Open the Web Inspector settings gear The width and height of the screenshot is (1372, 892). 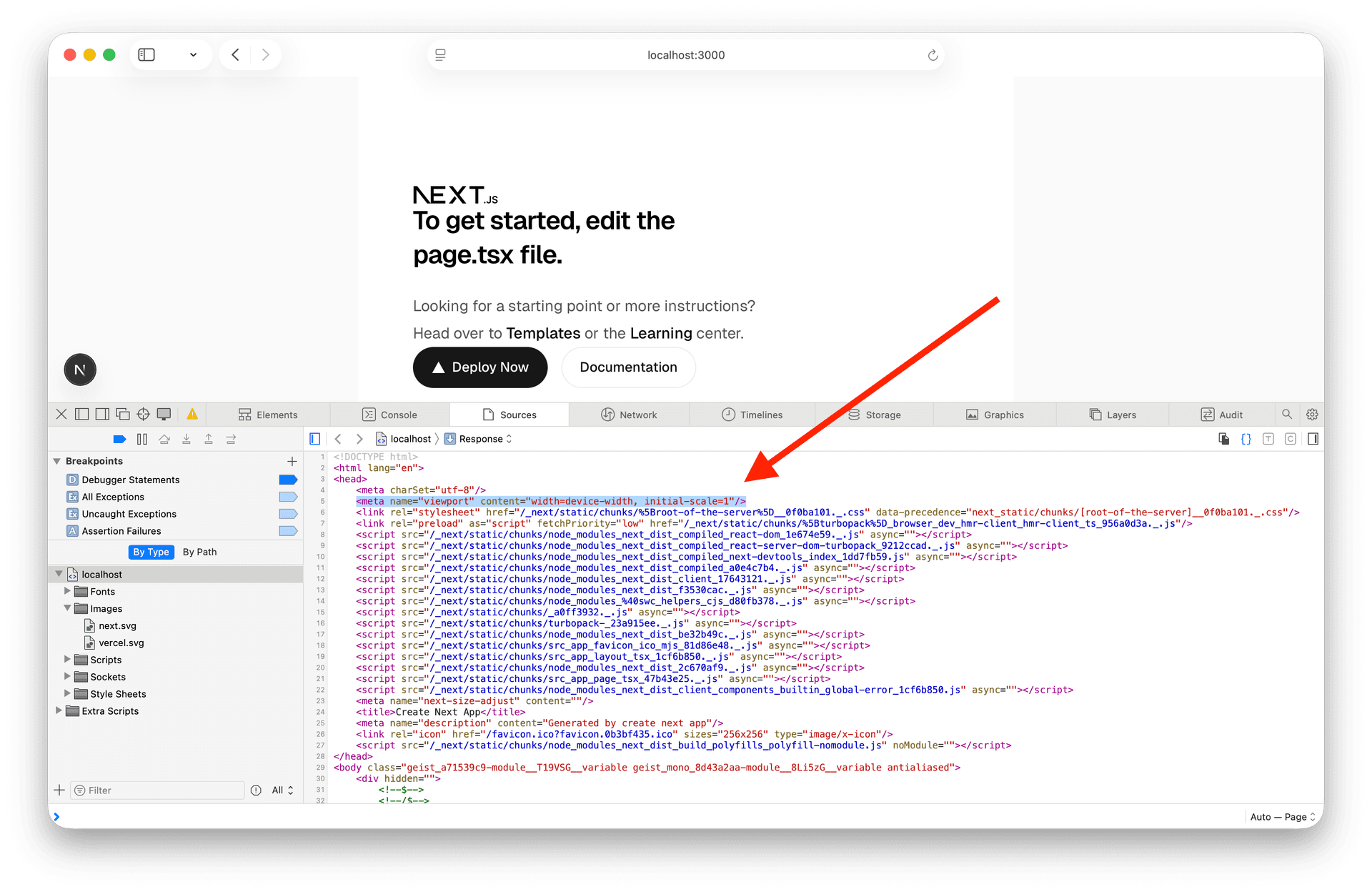tap(1312, 414)
